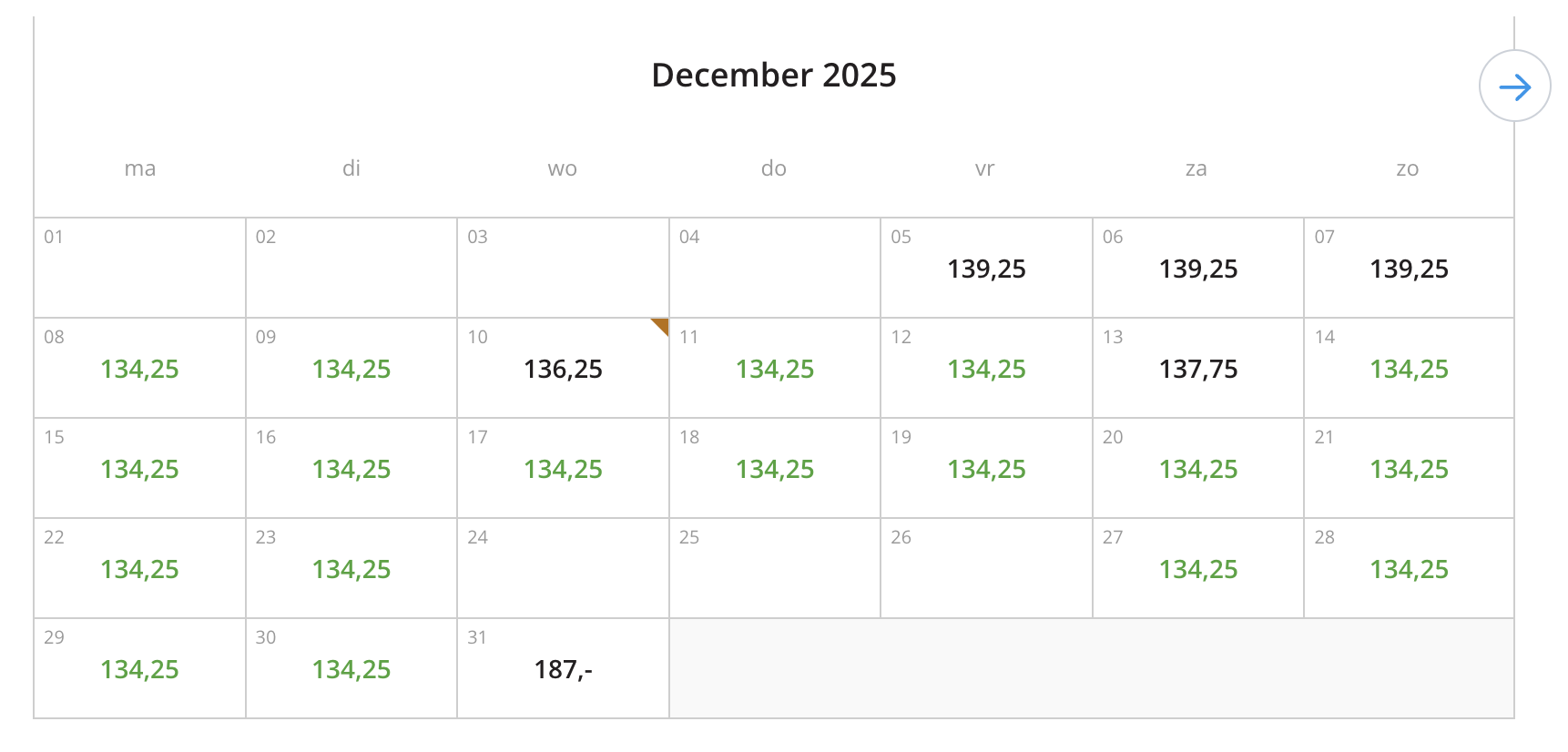Viewport: 1568px width, 752px height.
Task: Pick December 29 with price 134,25
Action: (139, 668)
